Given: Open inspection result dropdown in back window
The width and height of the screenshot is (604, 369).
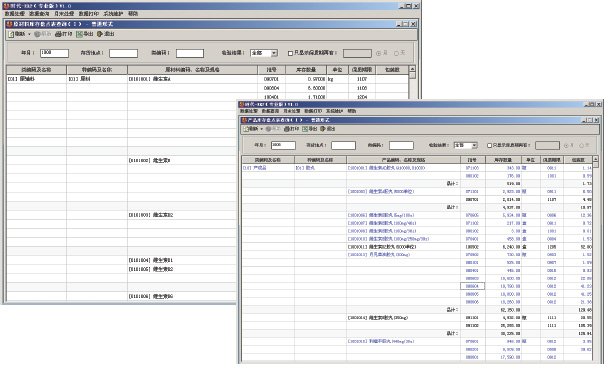Looking at the screenshot, I should (x=274, y=53).
